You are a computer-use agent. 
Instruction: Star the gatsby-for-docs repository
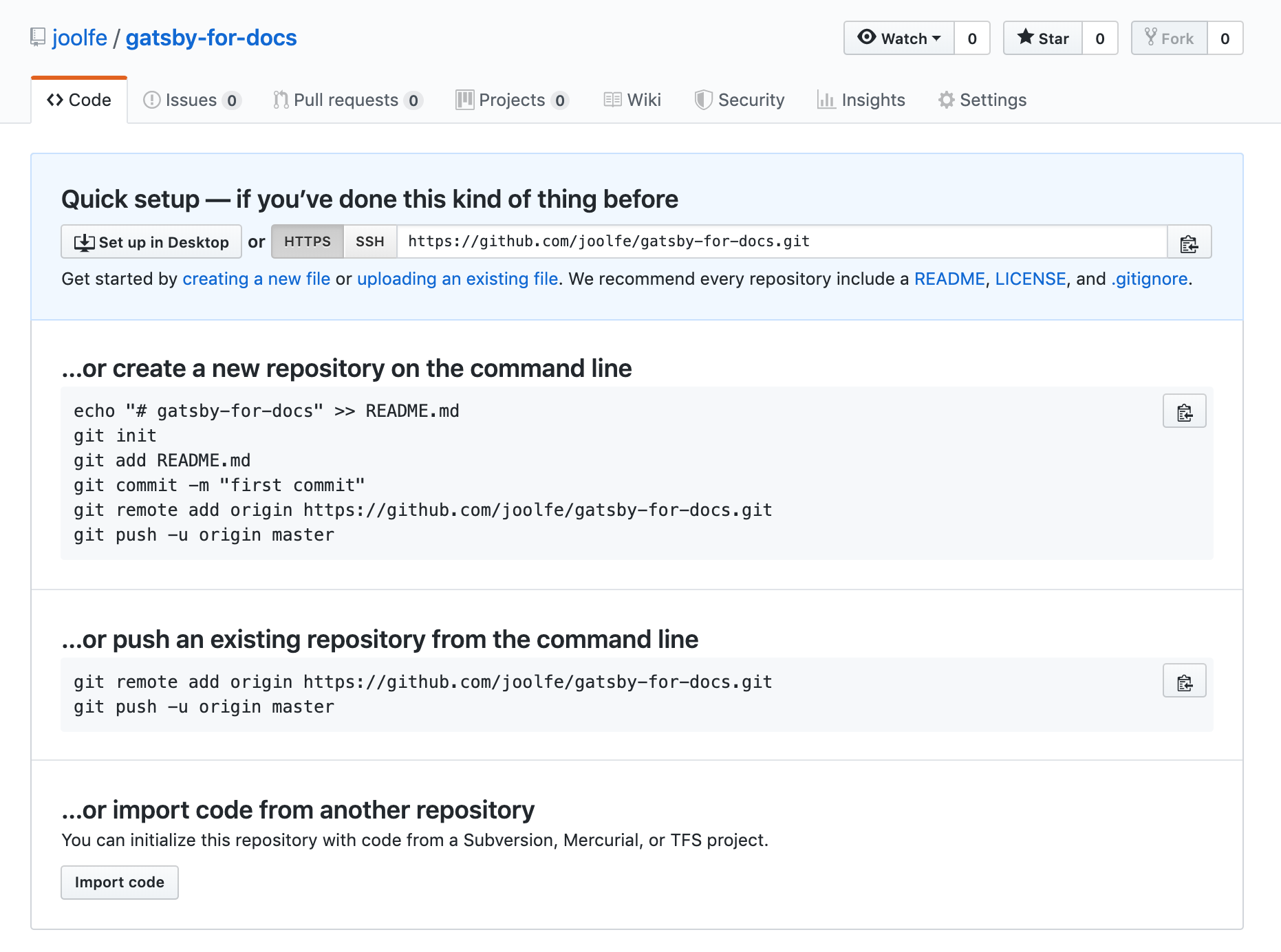click(1043, 39)
